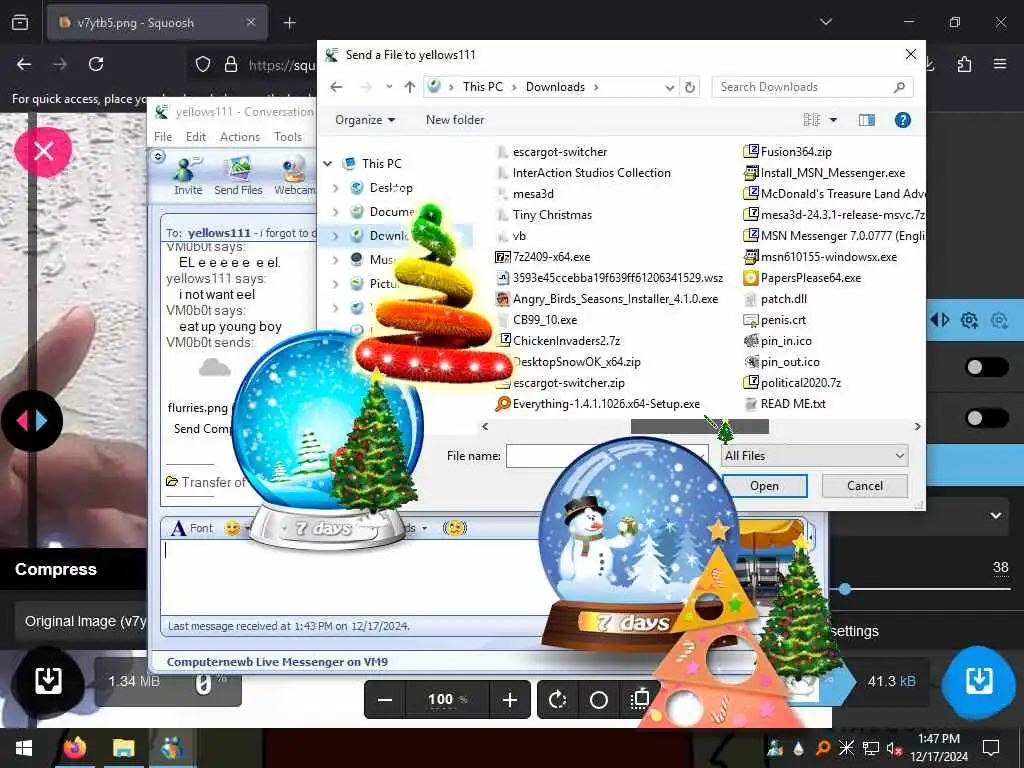This screenshot has width=1024, height=768.
Task: Click Send Files icon in the conversation toolbar
Action: click(x=238, y=175)
